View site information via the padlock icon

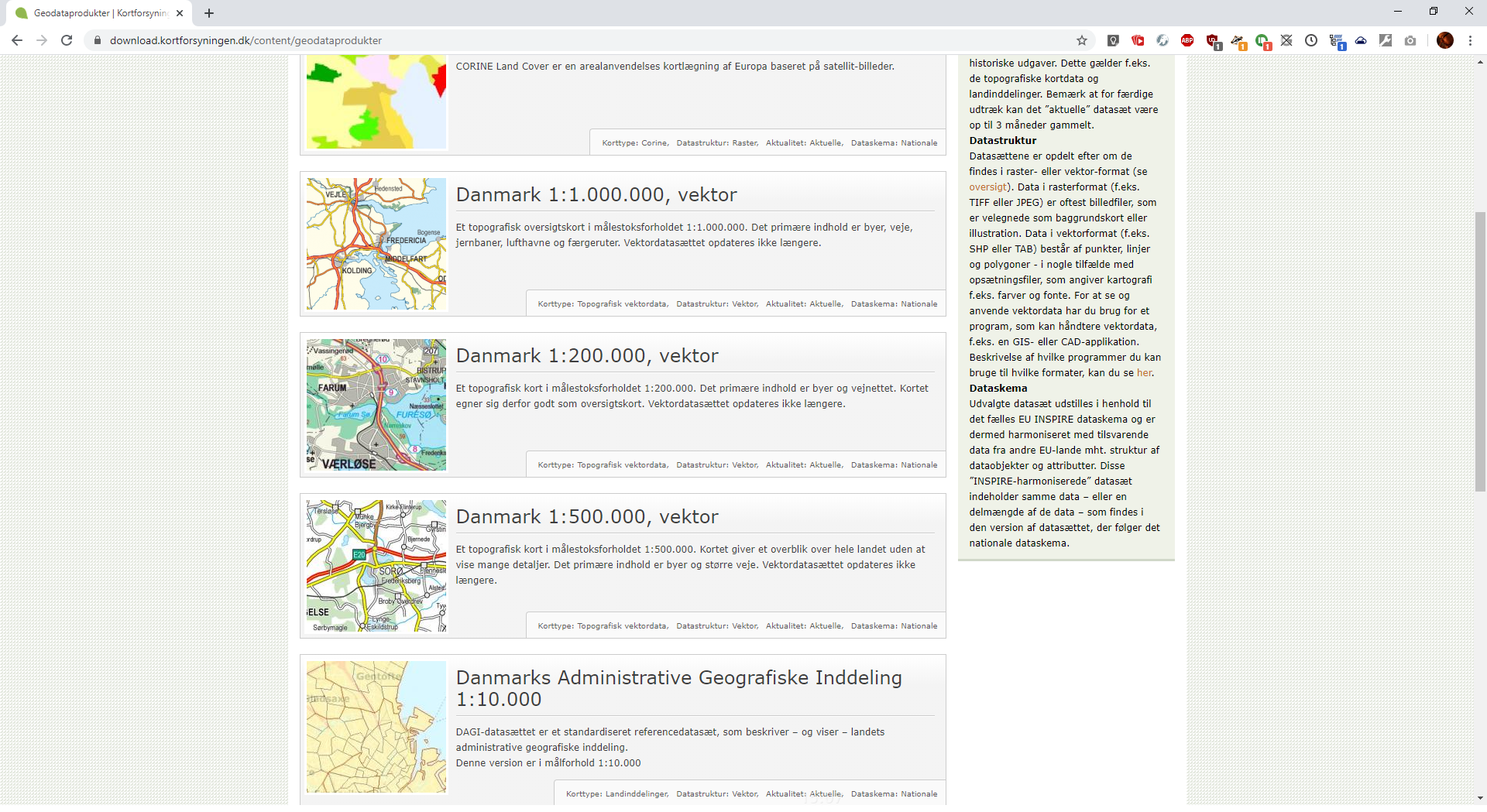(x=97, y=40)
